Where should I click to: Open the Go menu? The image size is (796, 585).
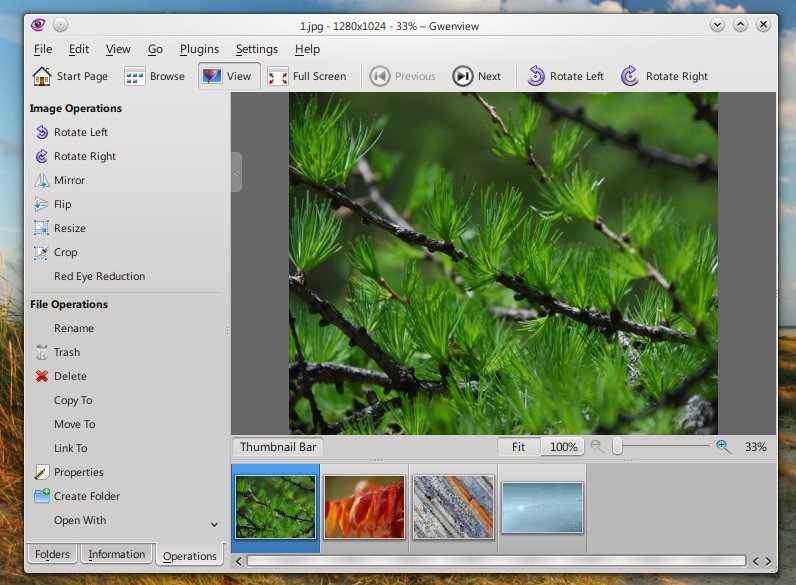pos(155,49)
